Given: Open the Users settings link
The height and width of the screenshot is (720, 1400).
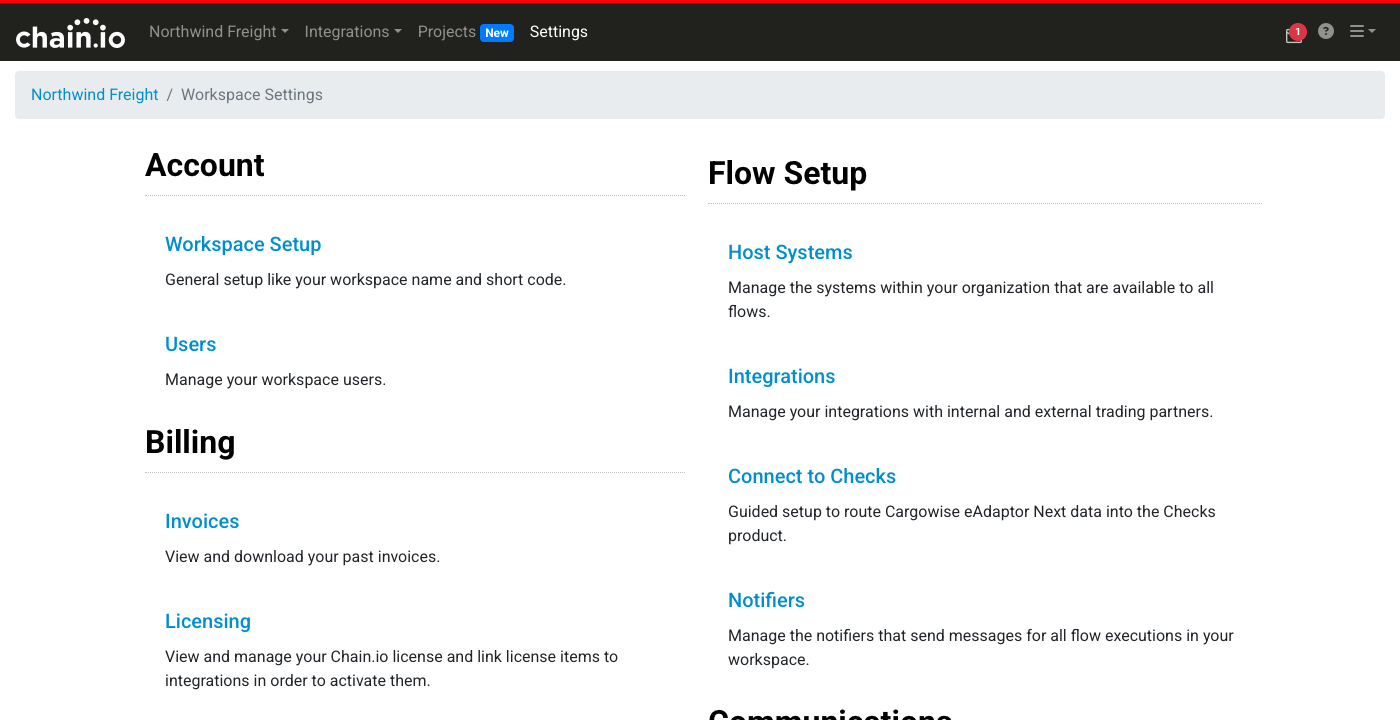Looking at the screenshot, I should pyautogui.click(x=190, y=345).
